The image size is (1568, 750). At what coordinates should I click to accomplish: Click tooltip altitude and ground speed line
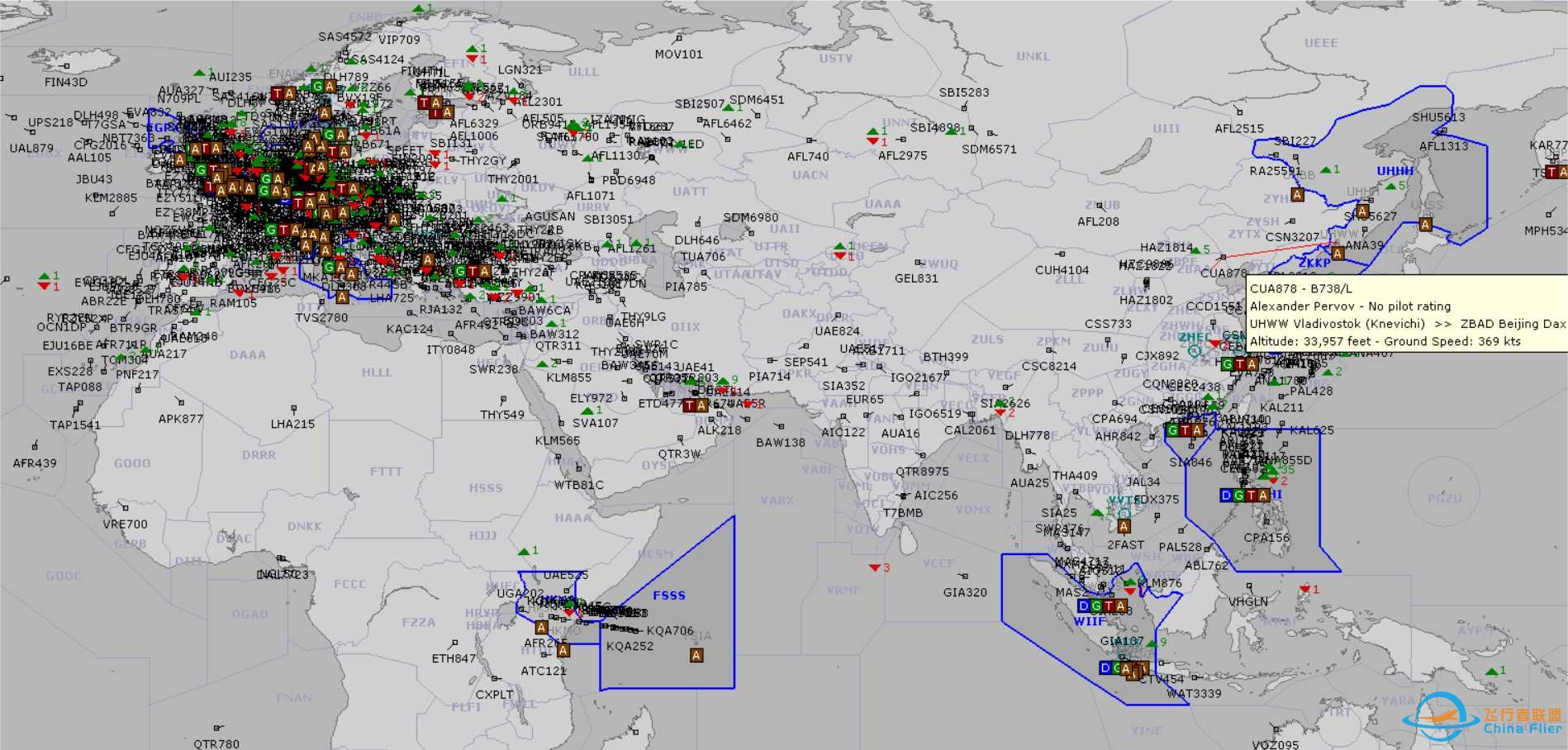(1385, 341)
